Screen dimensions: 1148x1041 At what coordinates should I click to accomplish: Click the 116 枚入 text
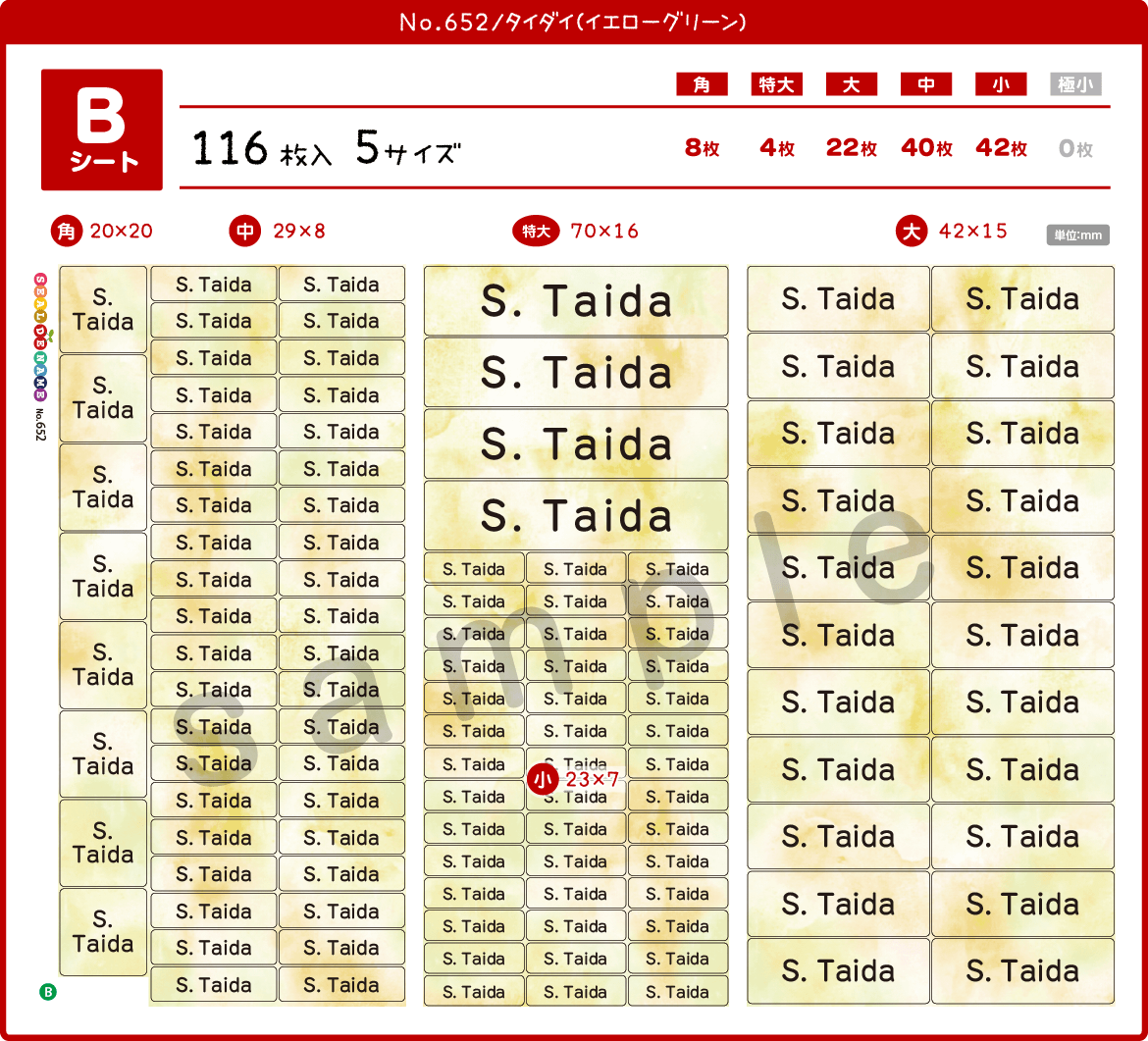click(x=261, y=148)
